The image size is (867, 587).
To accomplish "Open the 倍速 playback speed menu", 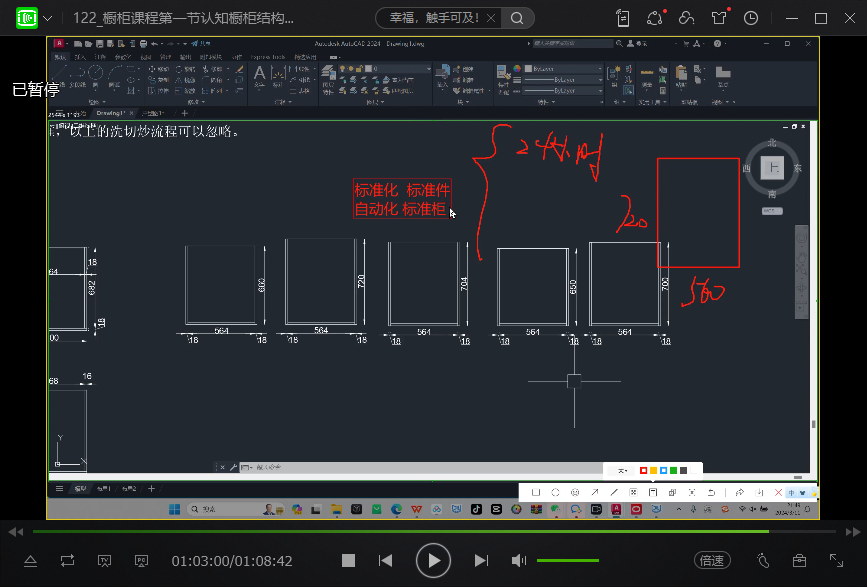I will coord(711,561).
